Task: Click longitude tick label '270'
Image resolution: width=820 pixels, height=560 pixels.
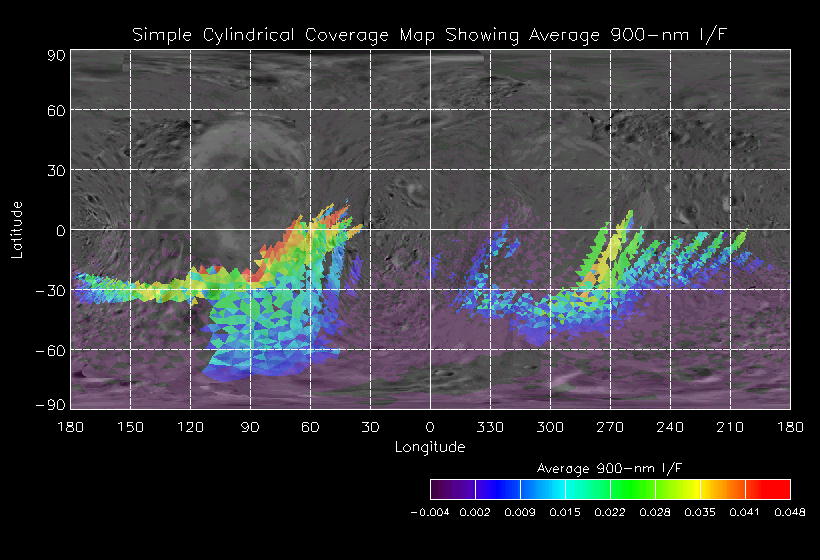Action: [x=610, y=427]
